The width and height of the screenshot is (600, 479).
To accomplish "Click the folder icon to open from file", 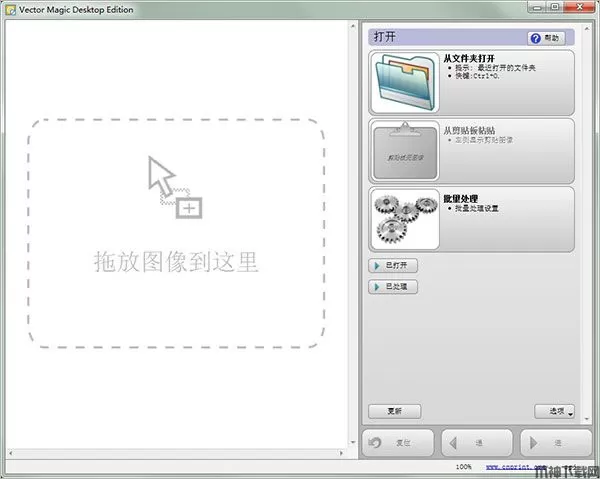I will pos(405,83).
